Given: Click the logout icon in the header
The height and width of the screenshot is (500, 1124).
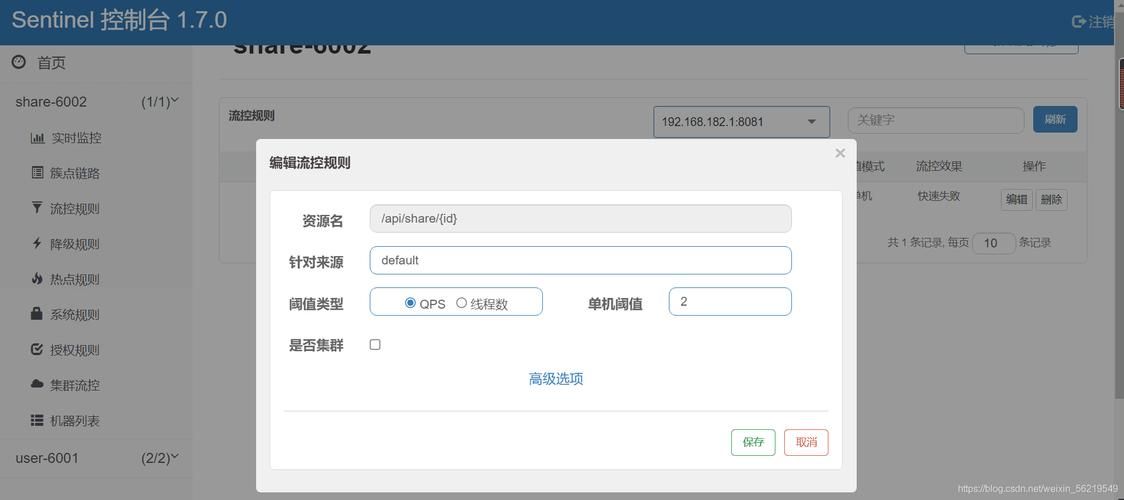Looking at the screenshot, I should pyautogui.click(x=1079, y=21).
